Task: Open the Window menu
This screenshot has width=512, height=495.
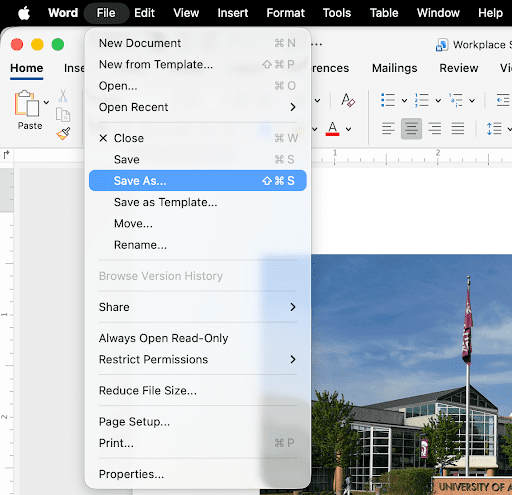Action: point(438,13)
